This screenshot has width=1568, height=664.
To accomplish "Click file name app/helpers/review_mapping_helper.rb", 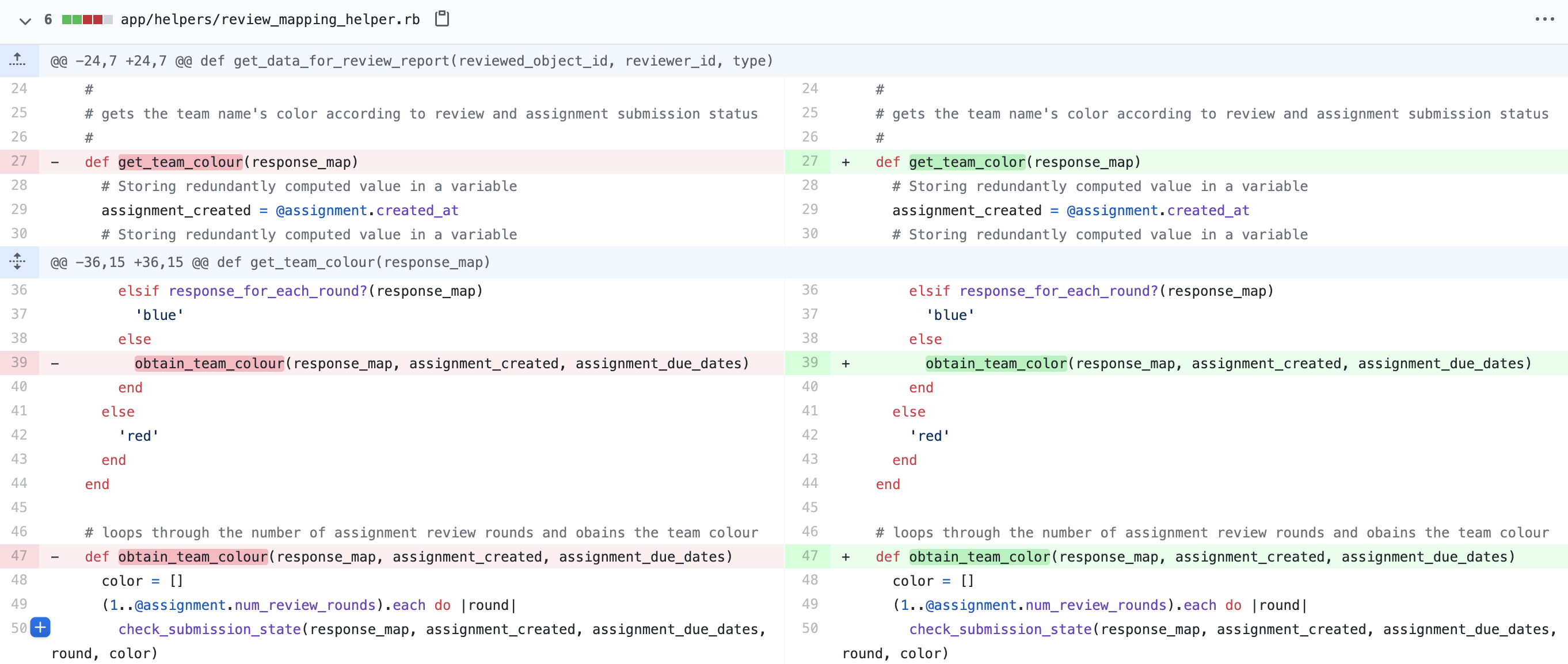I will pos(271,20).
